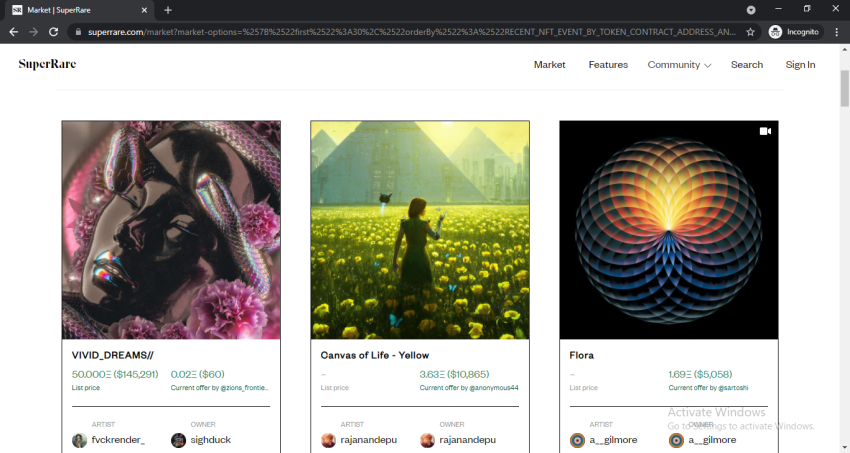
Task: Click the 50.000Ξ ($145,291) list price
Action: (115, 374)
